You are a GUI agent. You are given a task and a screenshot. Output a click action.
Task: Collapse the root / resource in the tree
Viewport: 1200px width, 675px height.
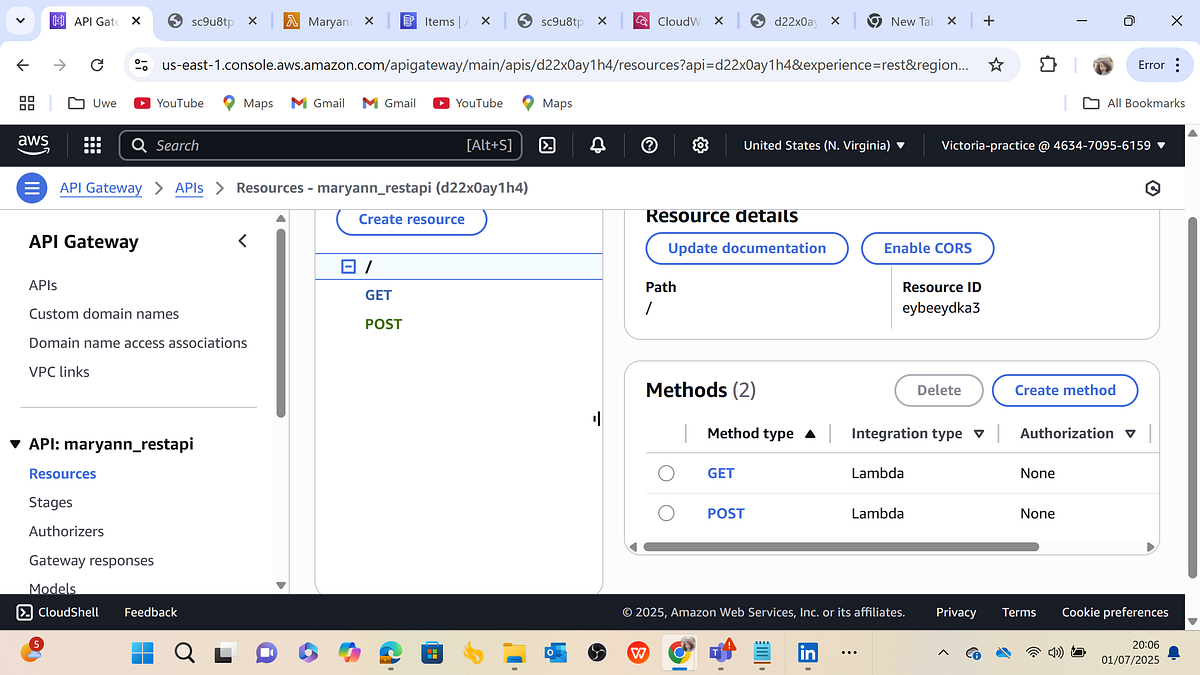[x=348, y=266]
